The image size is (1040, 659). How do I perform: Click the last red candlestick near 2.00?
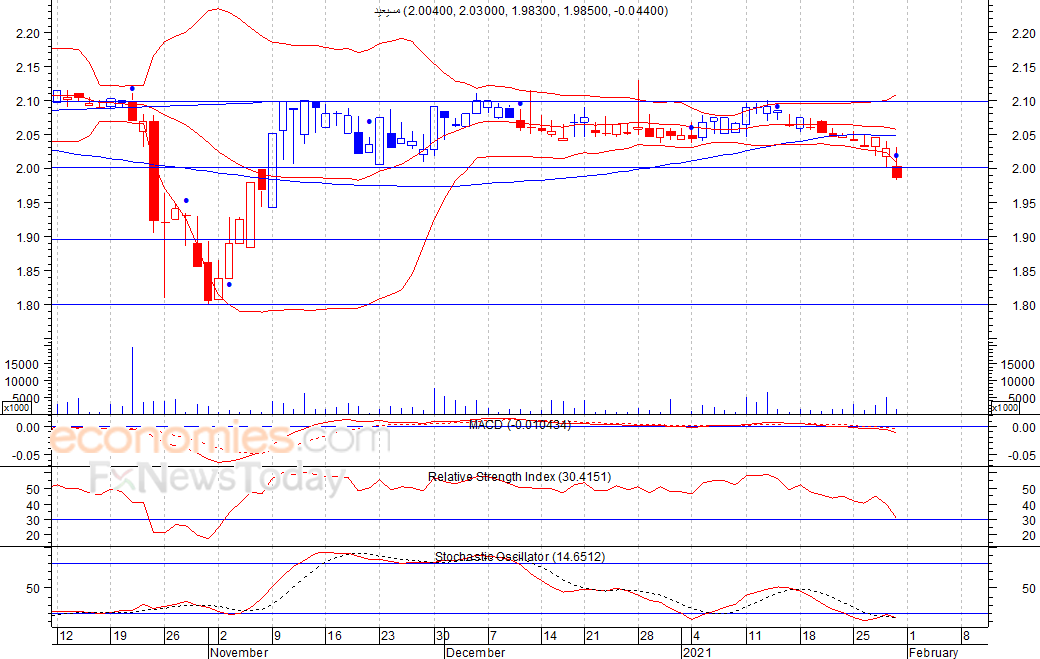click(897, 172)
